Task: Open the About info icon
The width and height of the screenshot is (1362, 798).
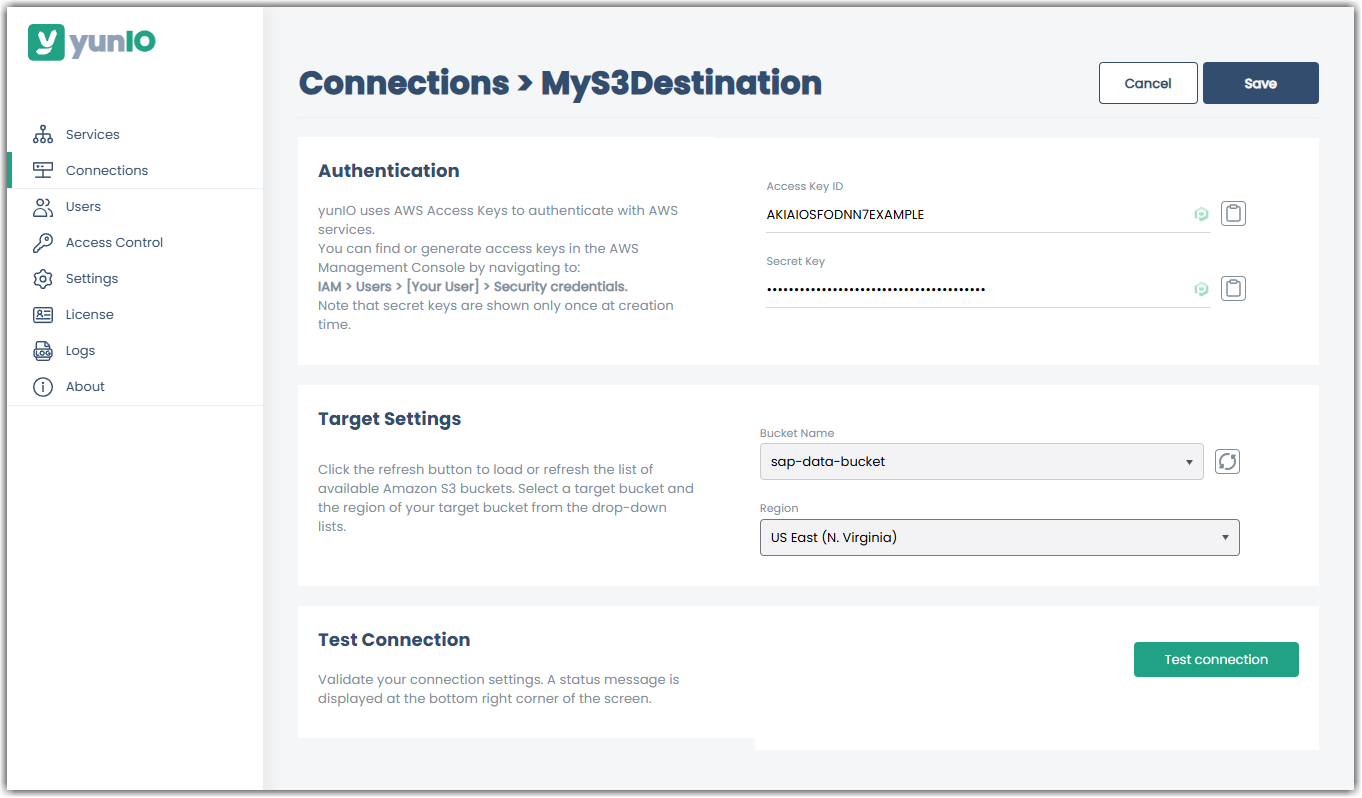Action: coord(44,386)
